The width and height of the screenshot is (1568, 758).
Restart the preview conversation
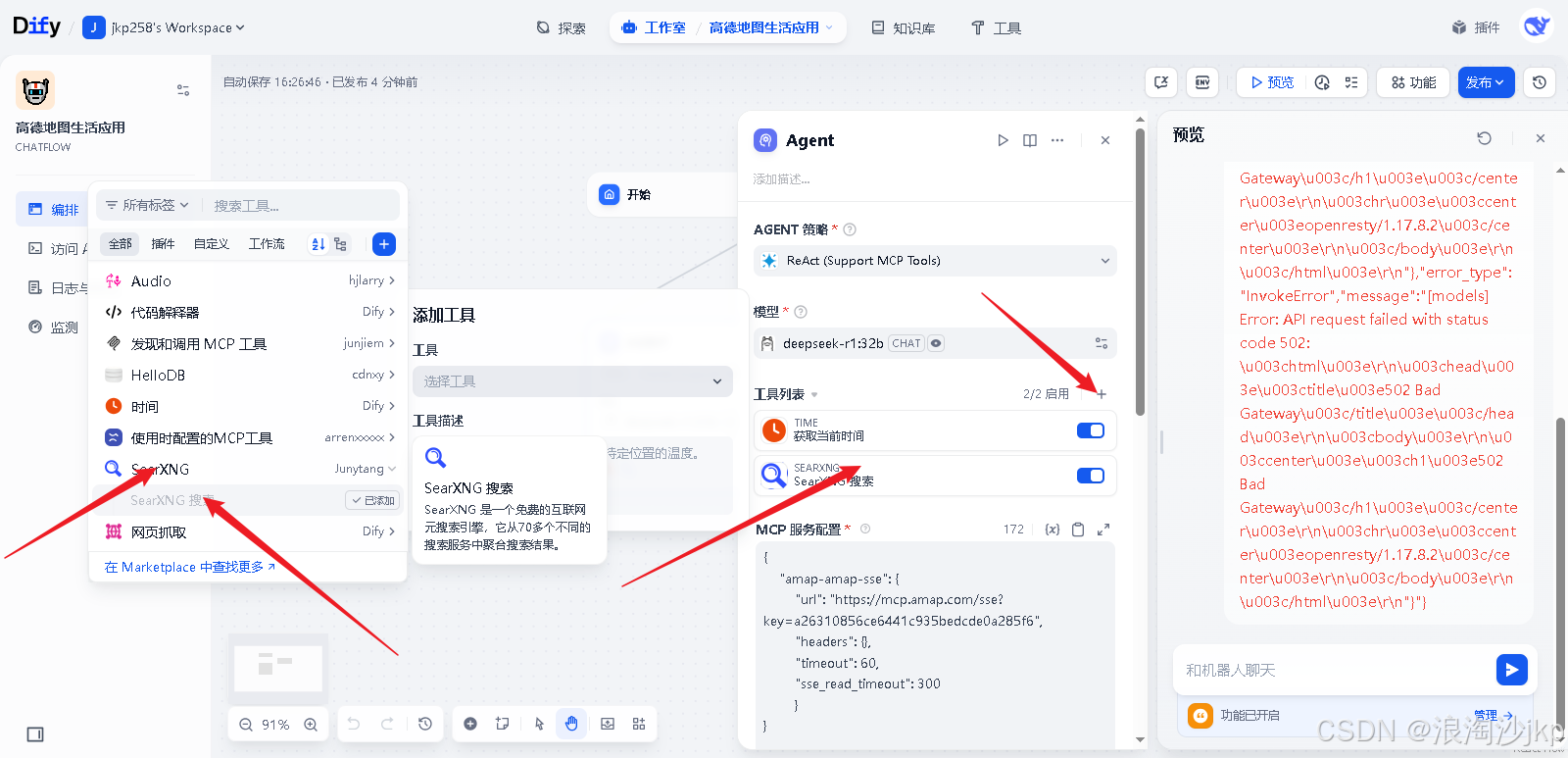click(1485, 138)
